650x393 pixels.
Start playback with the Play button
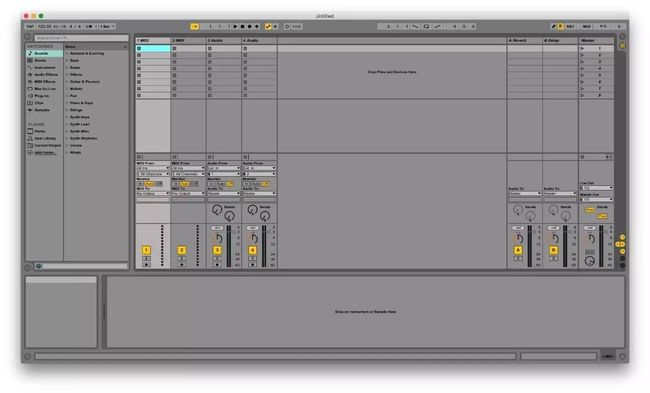[x=235, y=27]
